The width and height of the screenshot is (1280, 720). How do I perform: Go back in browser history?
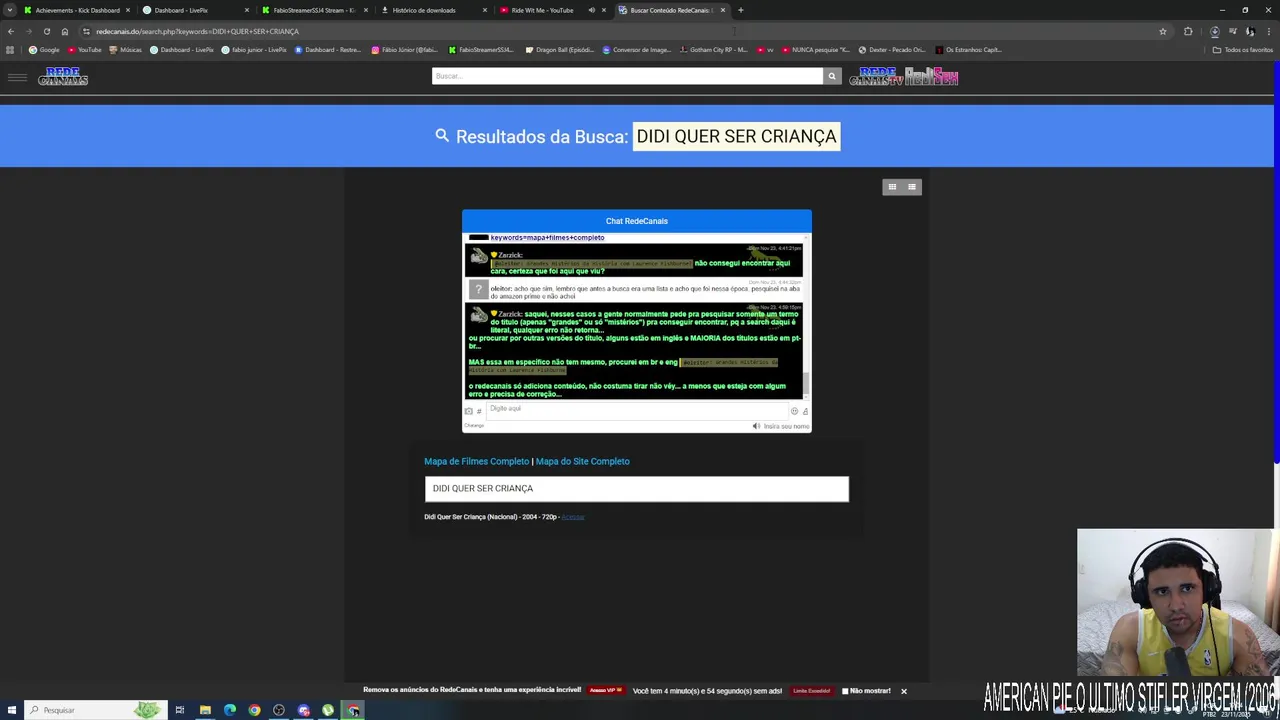pyautogui.click(x=11, y=31)
